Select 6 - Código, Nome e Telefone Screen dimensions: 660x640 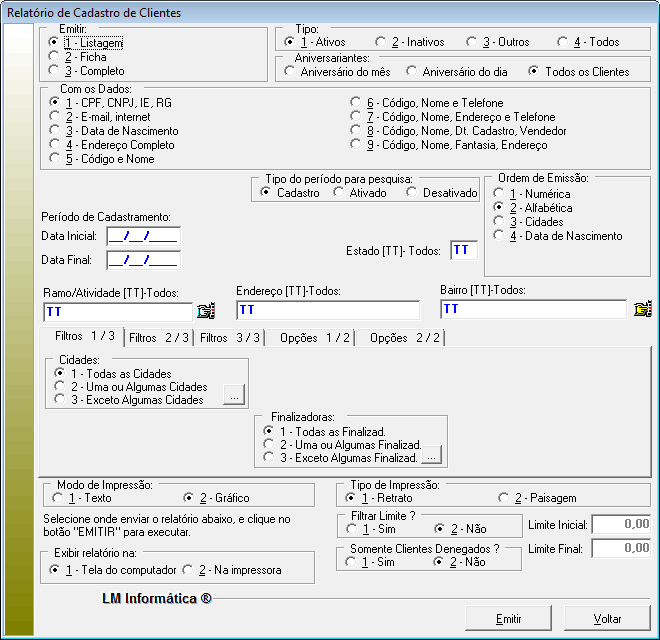click(x=355, y=103)
